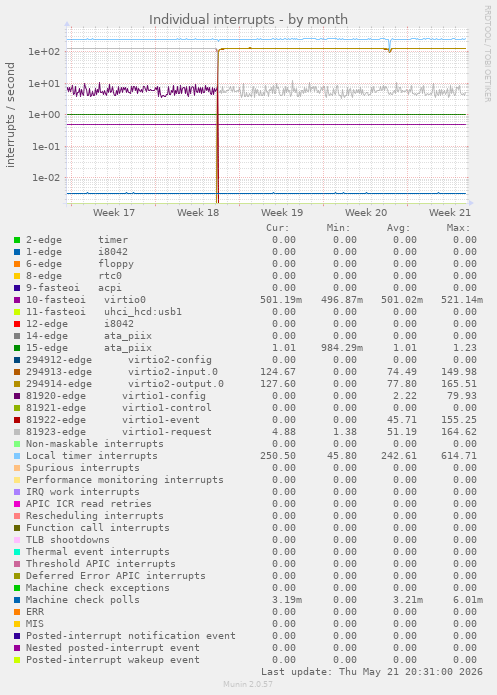
Task: Click the graph title Individual interrupts - by month
Action: click(248, 20)
